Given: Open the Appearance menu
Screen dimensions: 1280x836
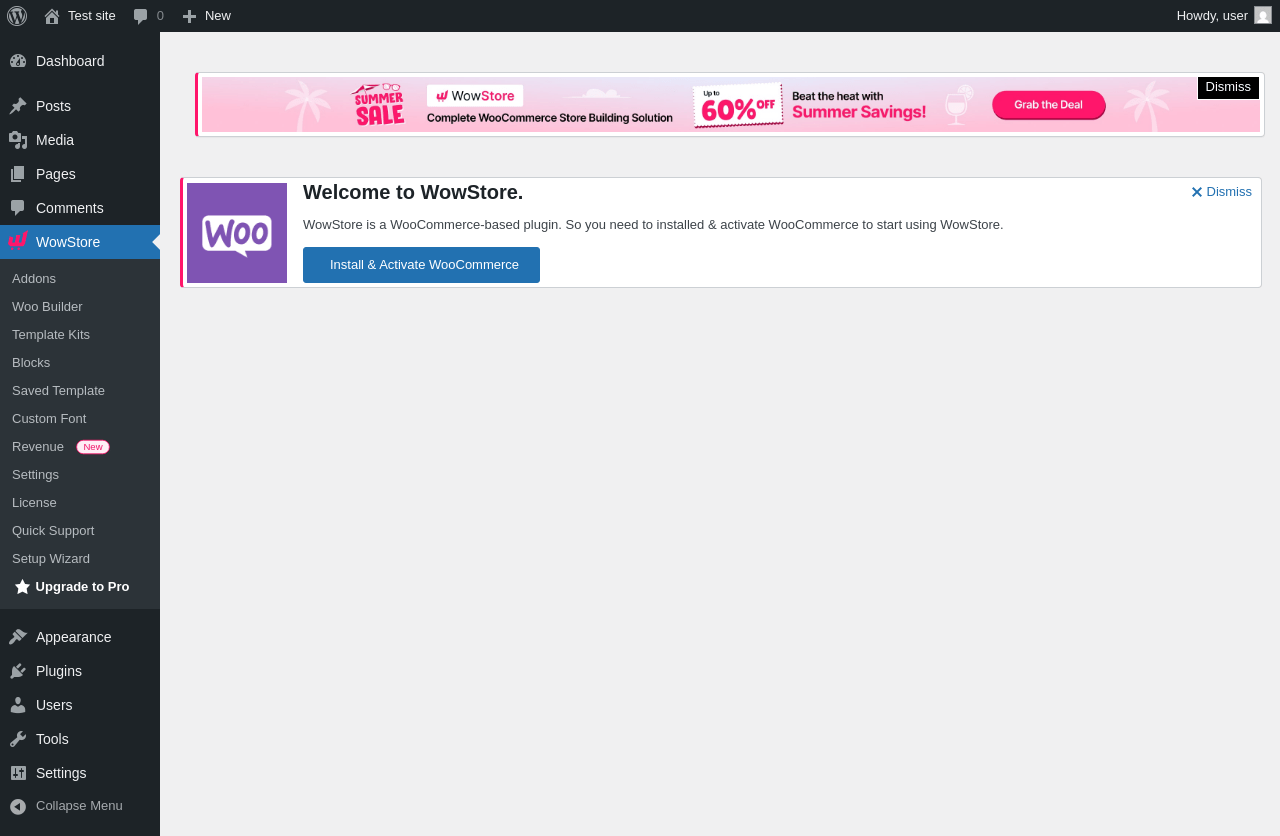Looking at the screenshot, I should (80, 637).
